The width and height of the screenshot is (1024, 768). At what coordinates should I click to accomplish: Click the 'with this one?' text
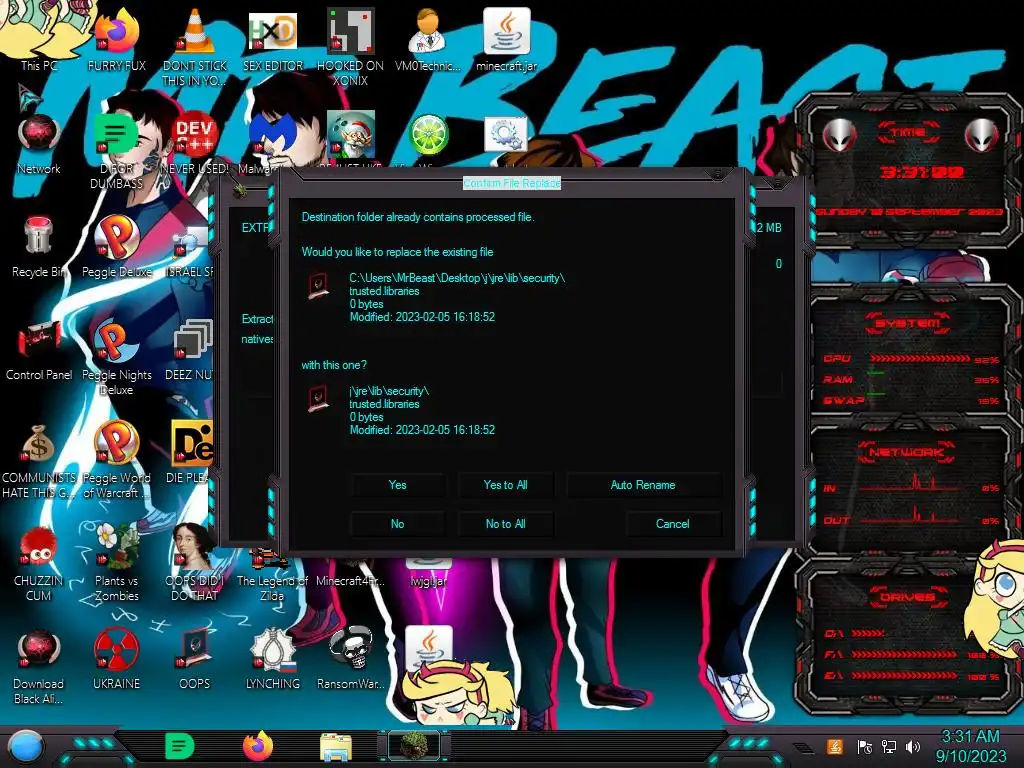coord(334,365)
